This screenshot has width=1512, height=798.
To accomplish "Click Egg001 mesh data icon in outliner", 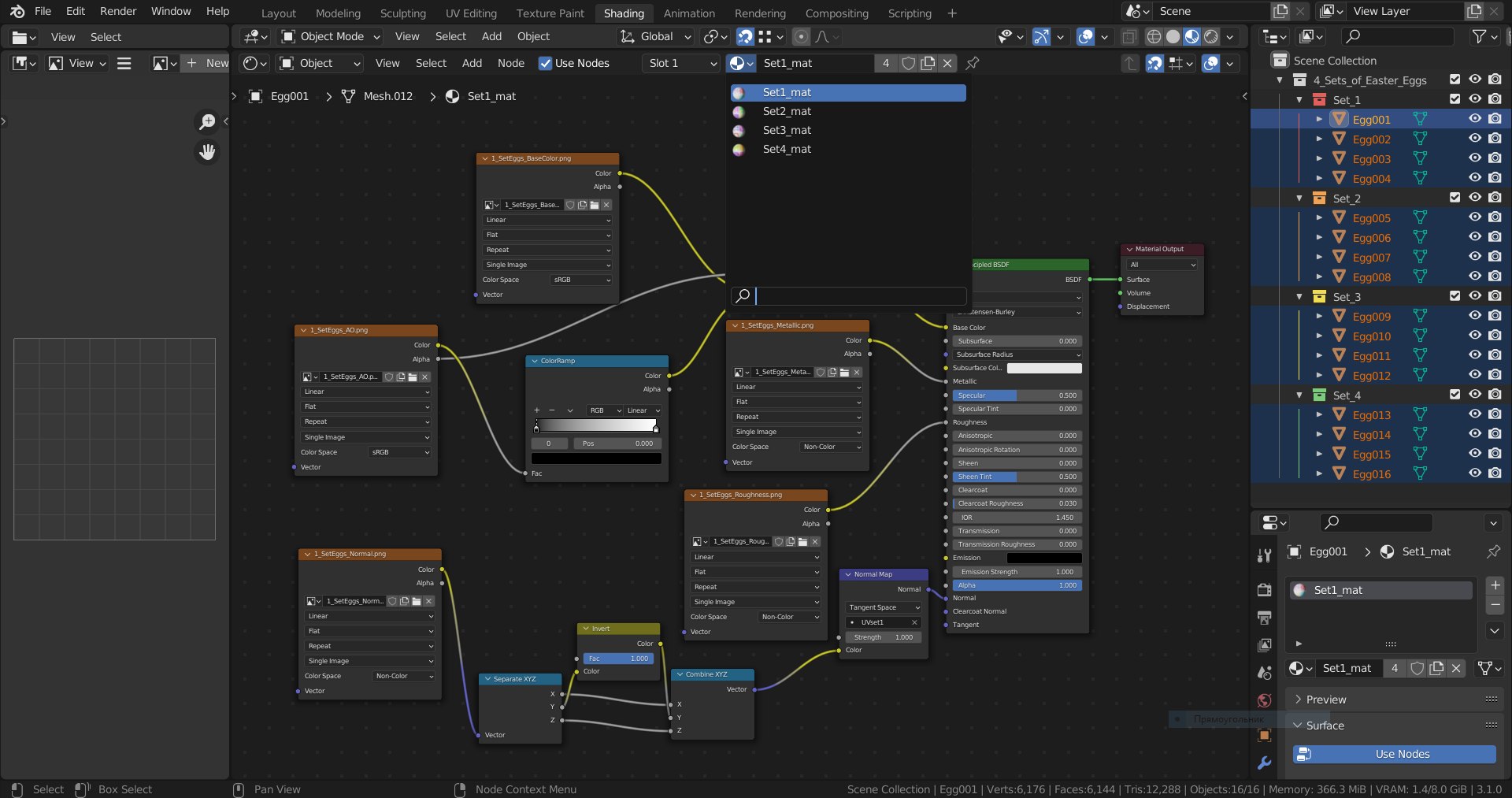I will point(1420,119).
